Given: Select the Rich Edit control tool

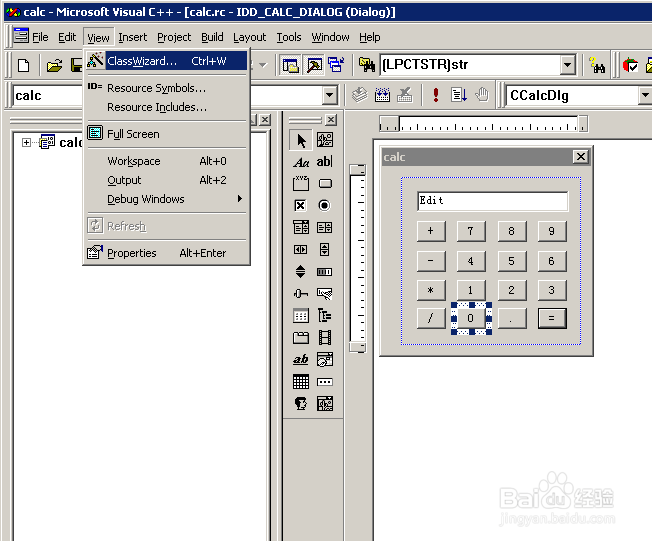Looking at the screenshot, I should [301, 359].
